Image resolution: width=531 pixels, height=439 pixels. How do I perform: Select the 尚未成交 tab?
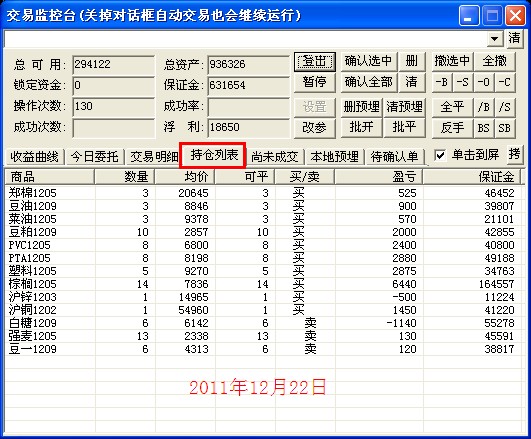coord(275,157)
